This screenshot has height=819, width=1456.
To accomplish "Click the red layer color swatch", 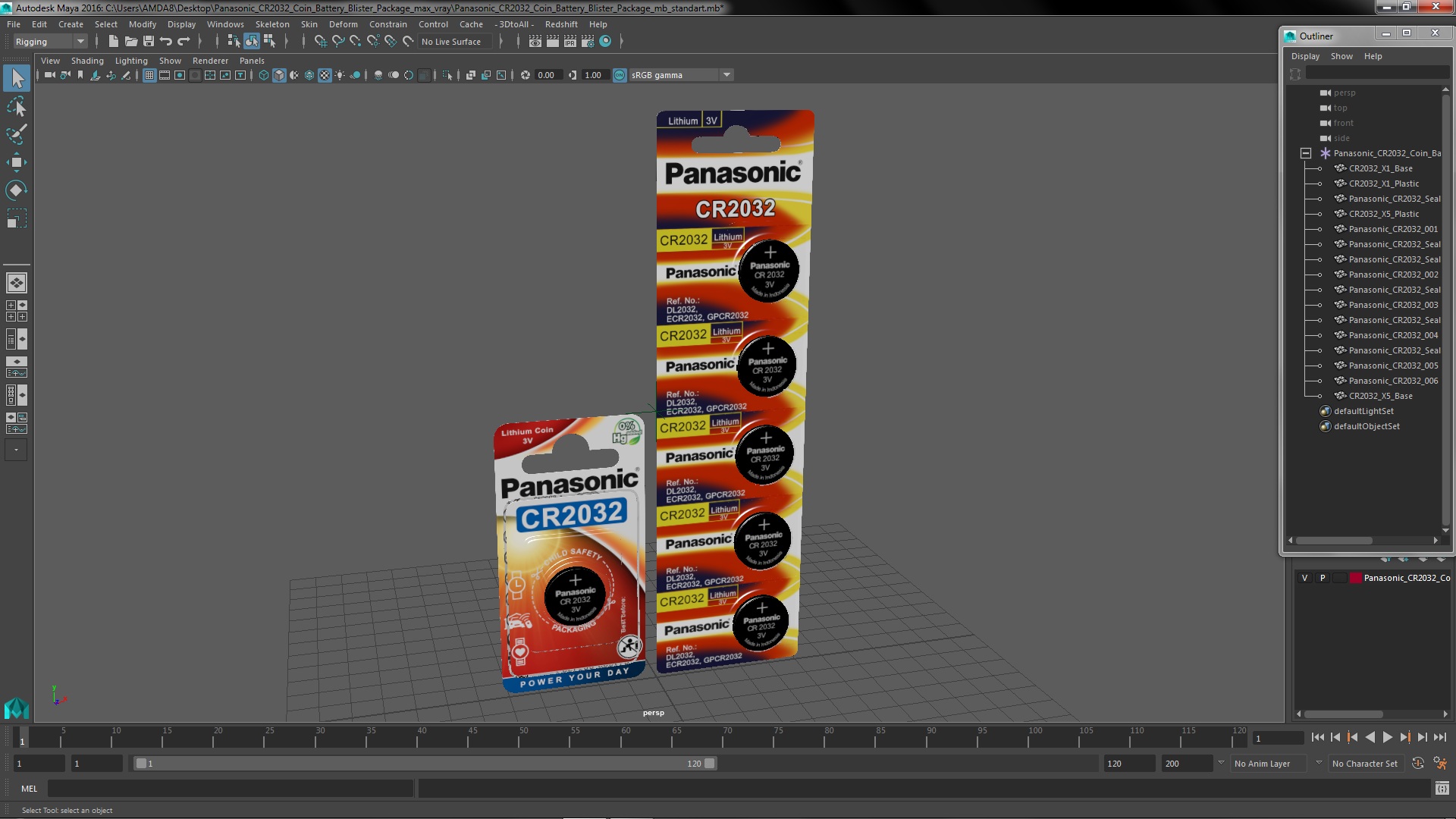I will (x=1355, y=578).
